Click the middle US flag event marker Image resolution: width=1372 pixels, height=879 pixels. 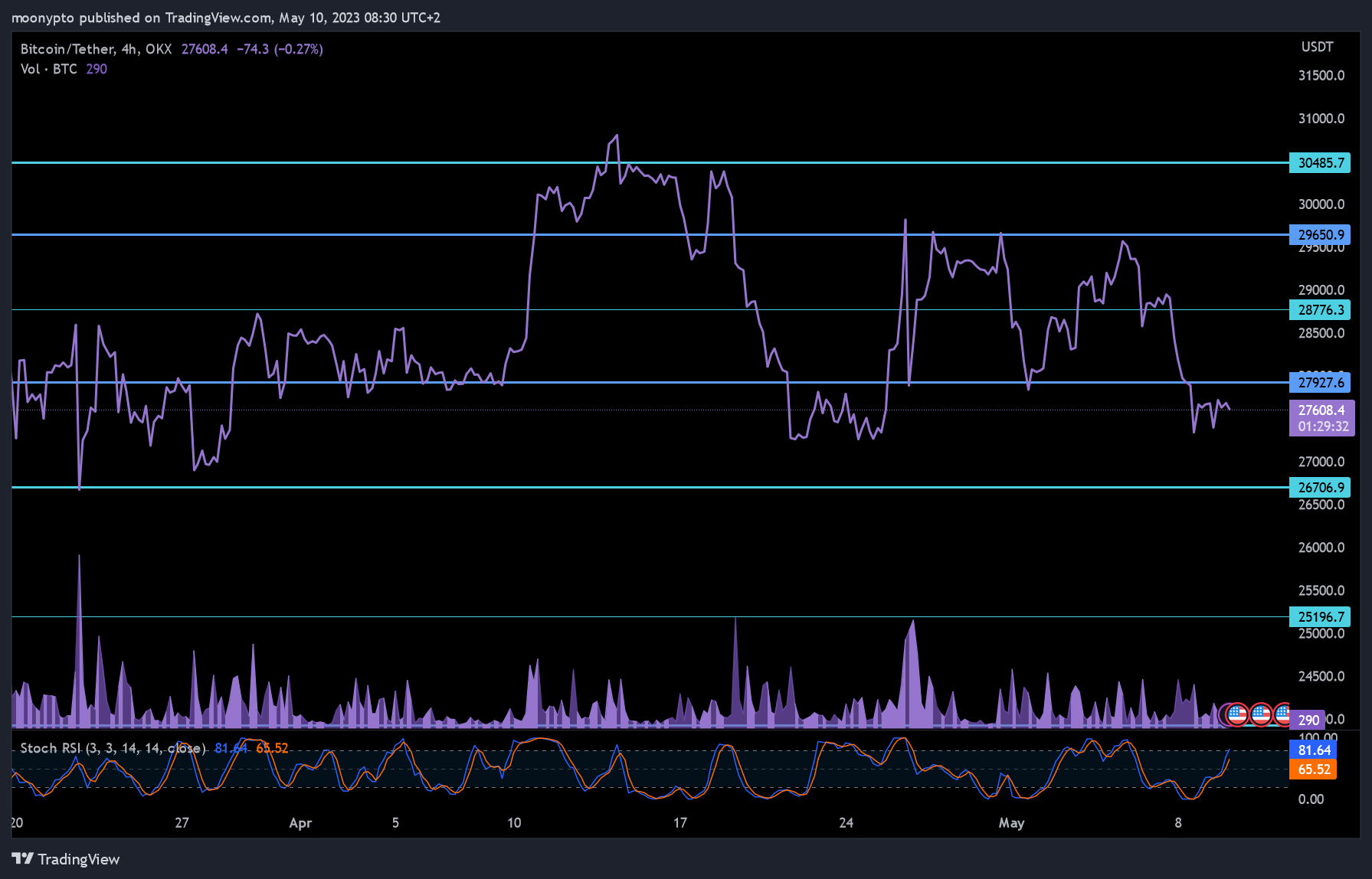click(1261, 714)
